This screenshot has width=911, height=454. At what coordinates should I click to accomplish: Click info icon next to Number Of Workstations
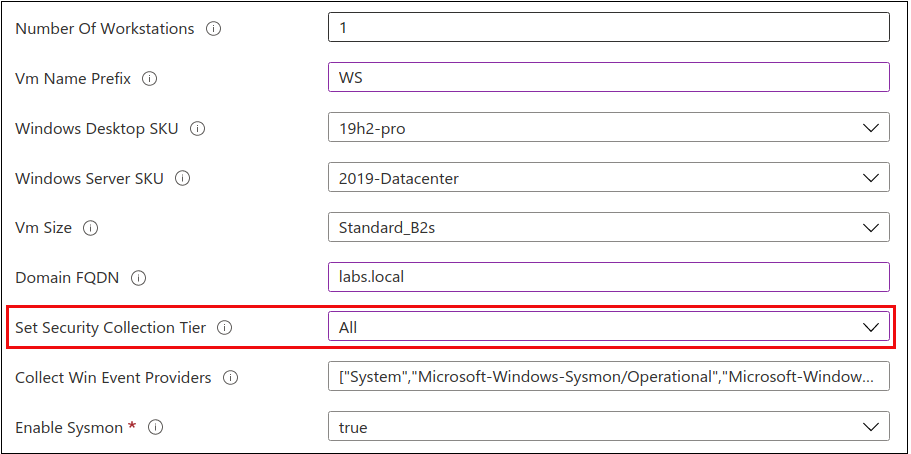(213, 29)
